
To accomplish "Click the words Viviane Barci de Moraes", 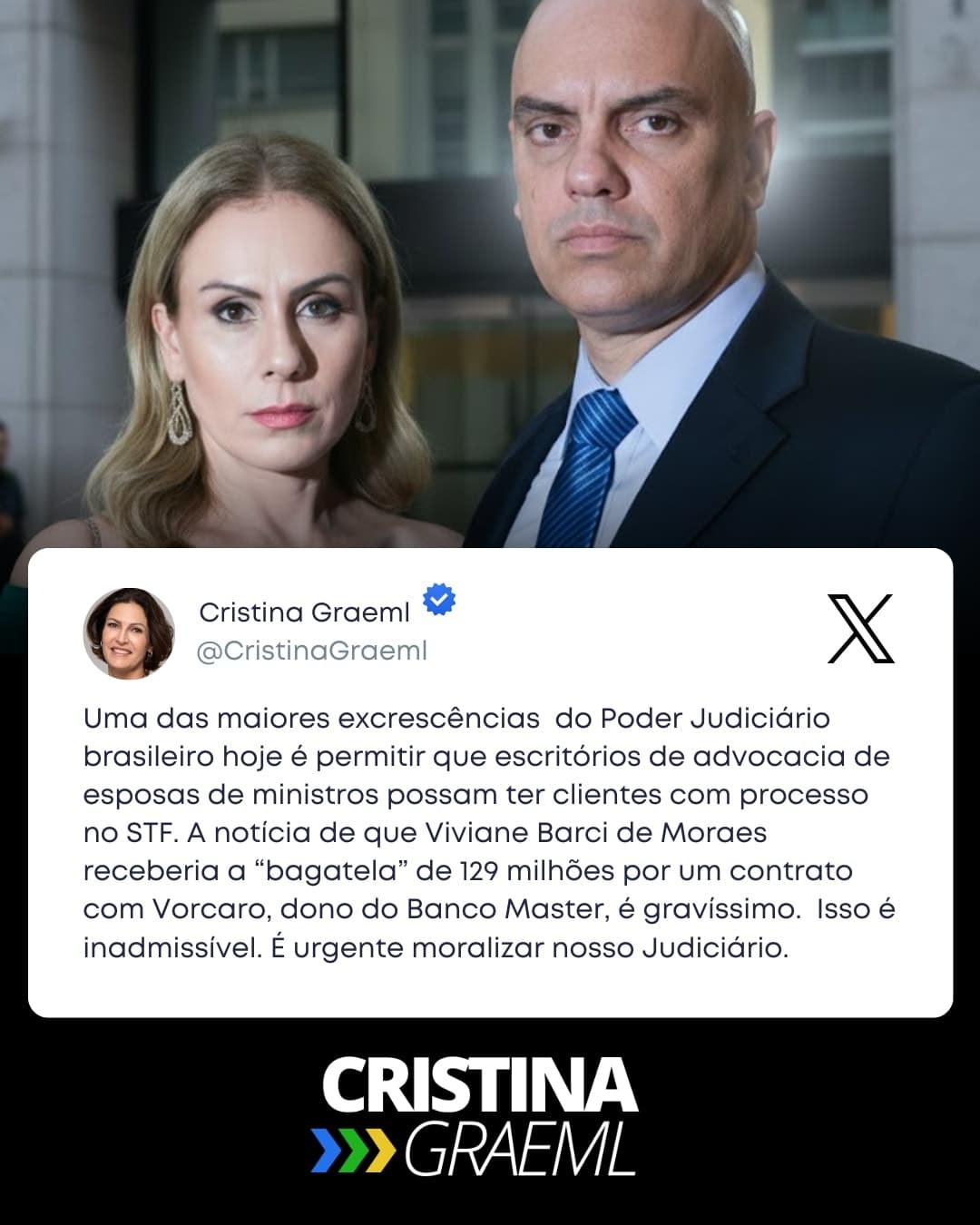I will 596,832.
